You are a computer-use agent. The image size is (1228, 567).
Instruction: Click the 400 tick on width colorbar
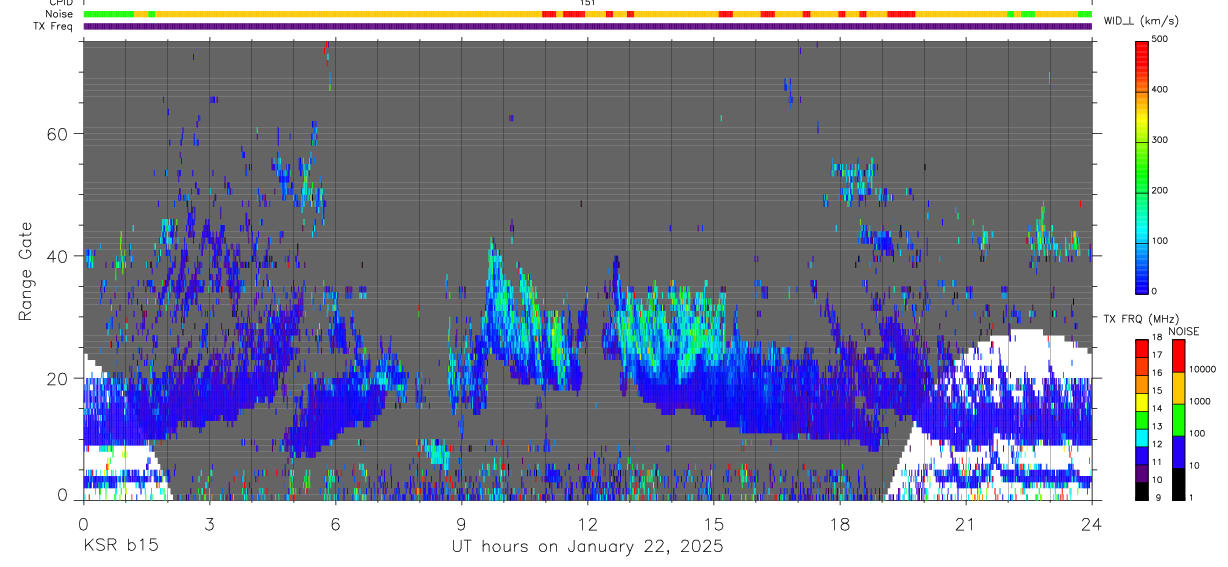(1160, 90)
